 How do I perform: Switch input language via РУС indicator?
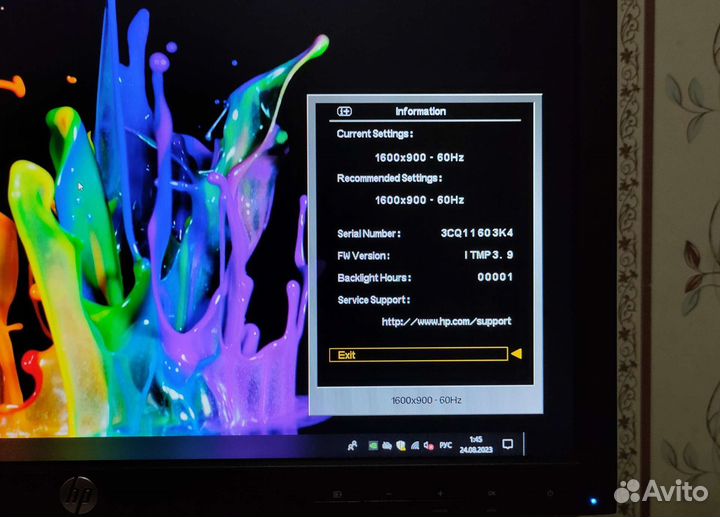pyautogui.click(x=445, y=445)
